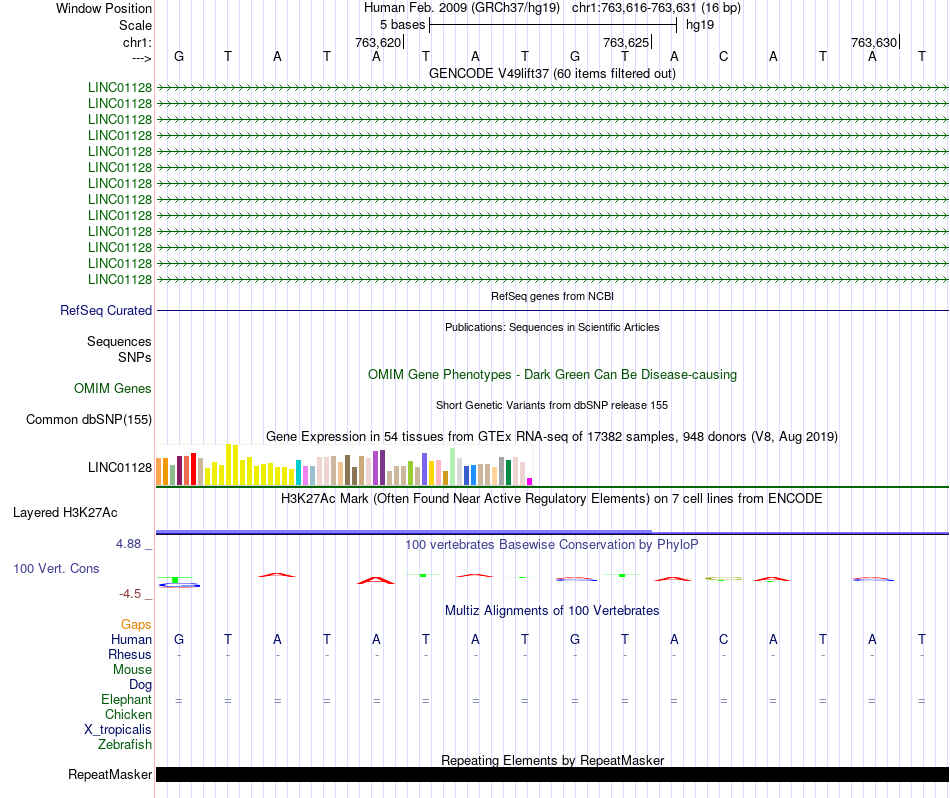Click the last LINC01128 transcript label
The height and width of the screenshot is (798, 950).
120,279
